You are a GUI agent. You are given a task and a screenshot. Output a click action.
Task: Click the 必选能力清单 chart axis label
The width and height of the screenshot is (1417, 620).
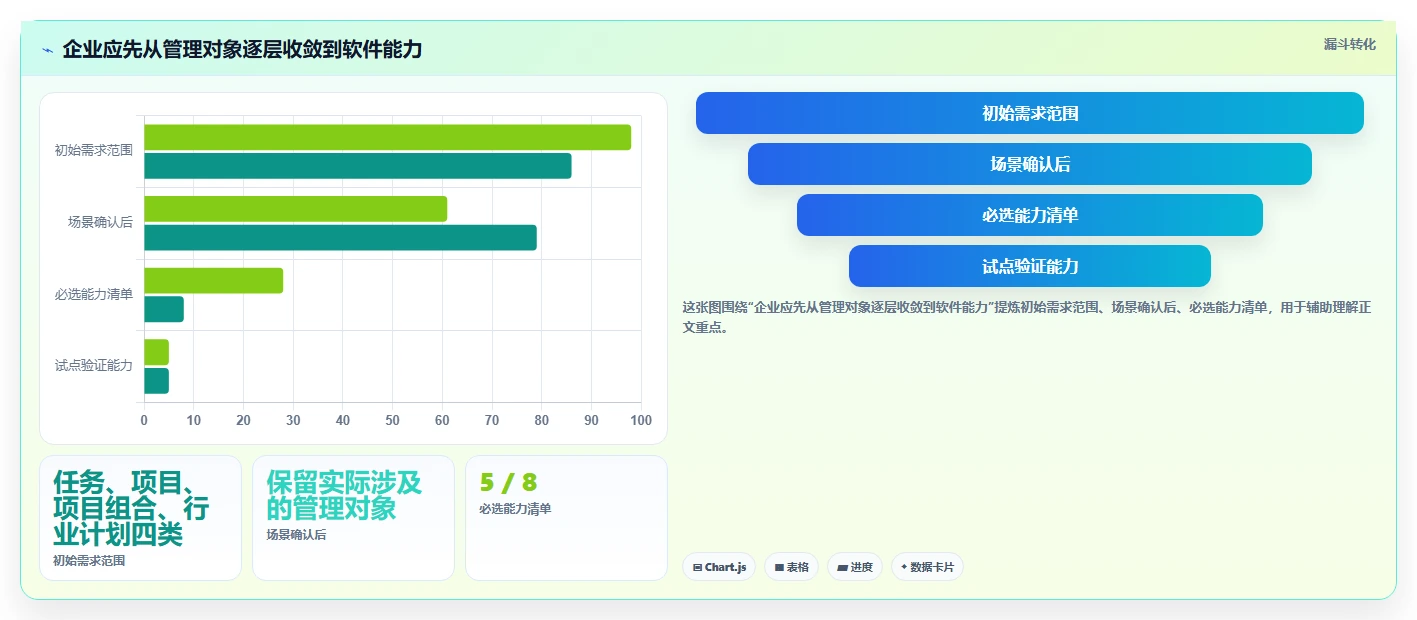point(94,295)
